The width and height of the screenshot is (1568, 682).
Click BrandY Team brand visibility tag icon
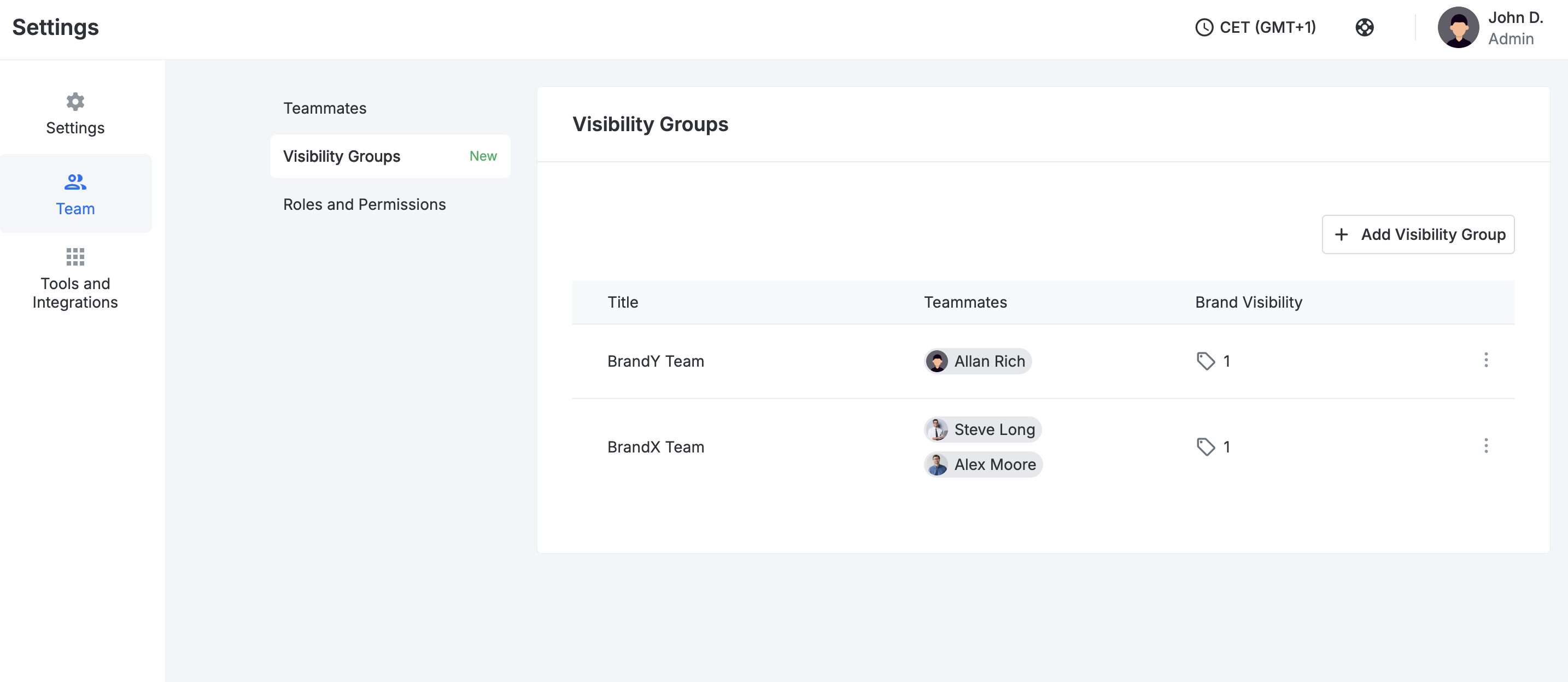1205,361
